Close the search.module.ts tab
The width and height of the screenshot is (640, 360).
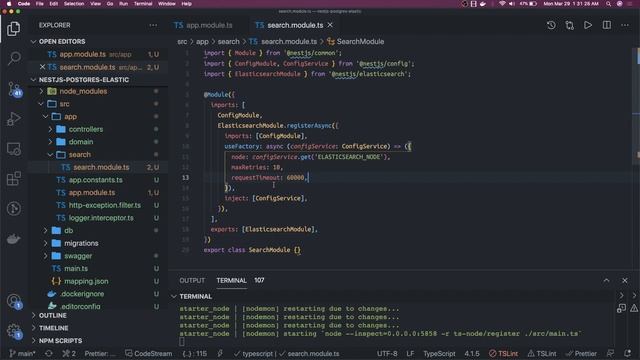point(330,25)
